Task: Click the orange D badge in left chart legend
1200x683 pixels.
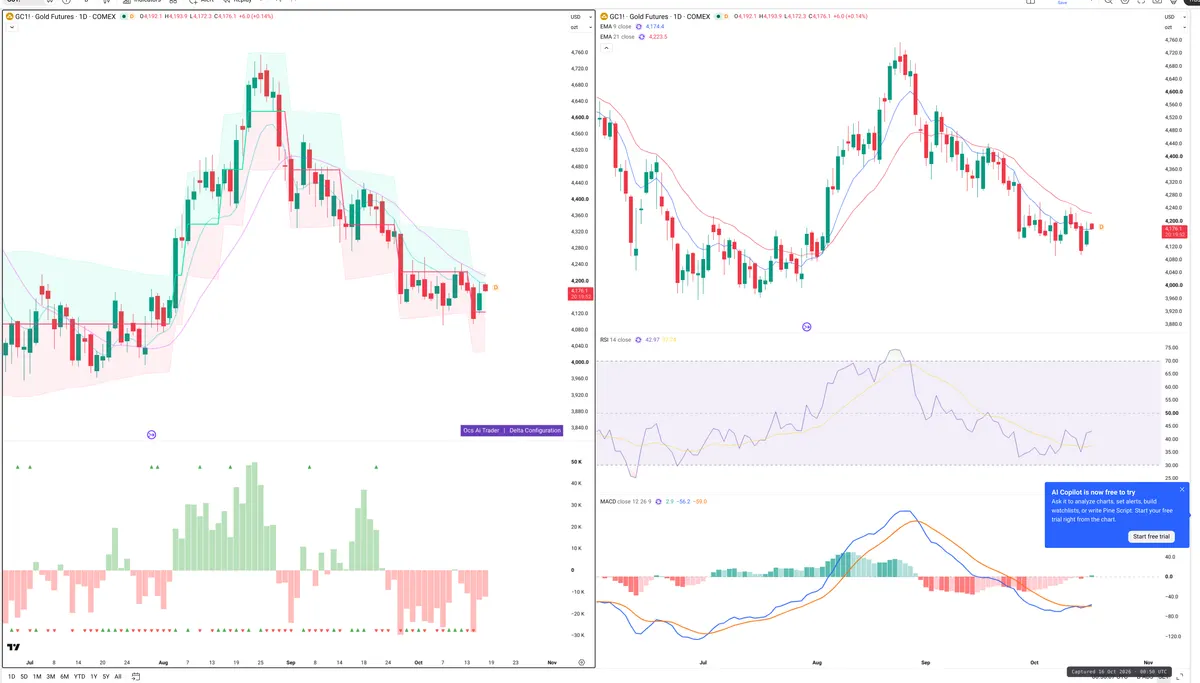Action: coord(131,16)
